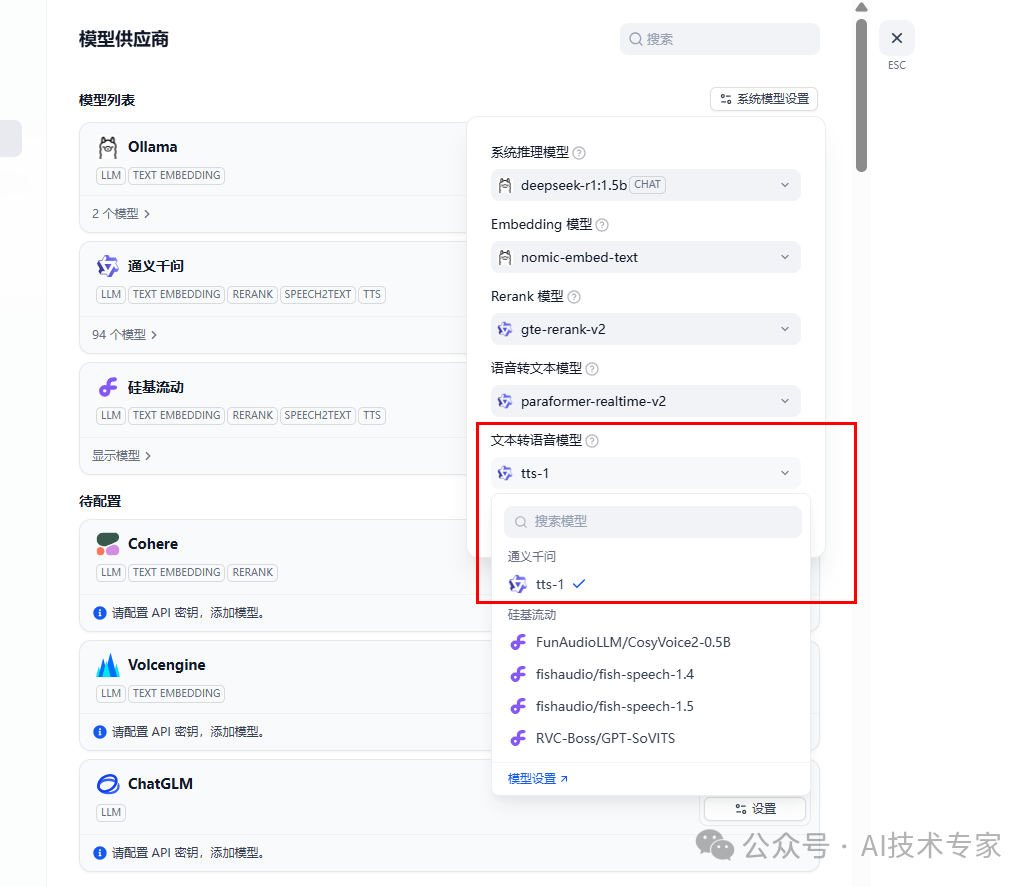This screenshot has width=1034, height=887.
Task: Click the 硅基流动 group label in dropdown
Action: click(x=532, y=615)
